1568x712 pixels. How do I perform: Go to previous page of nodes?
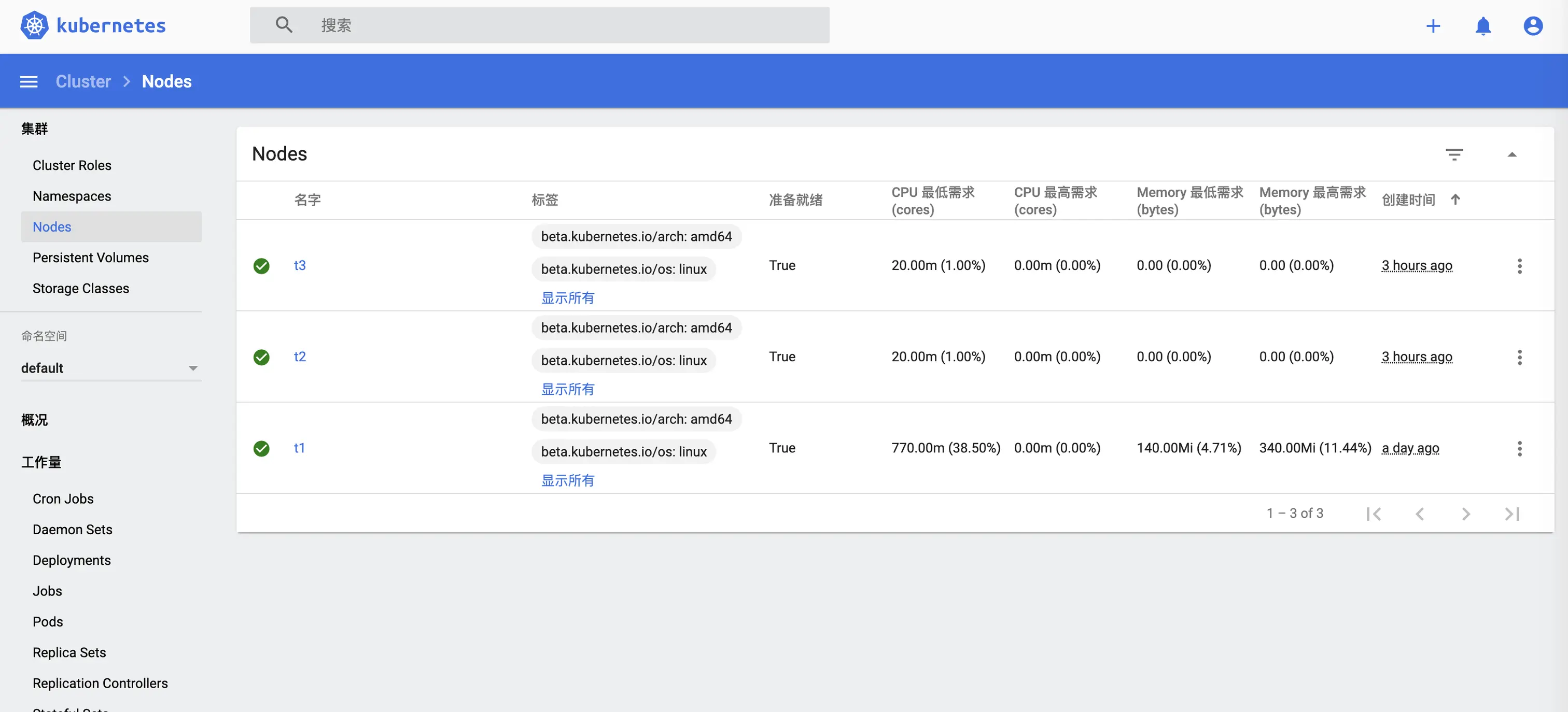click(1420, 514)
